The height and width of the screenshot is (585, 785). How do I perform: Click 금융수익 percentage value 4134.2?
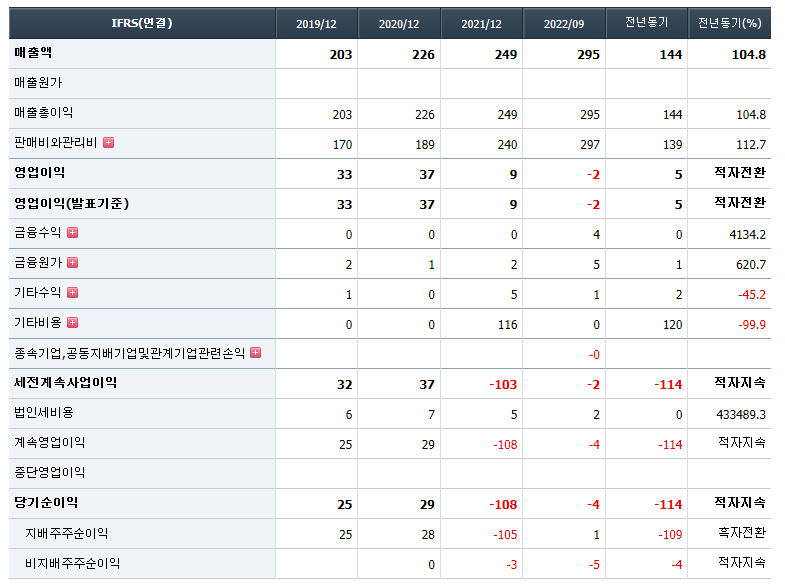pos(747,235)
